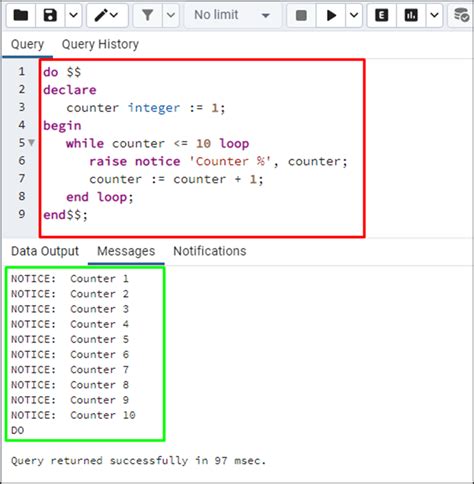Expand the save options dropdown arrow

73,15
